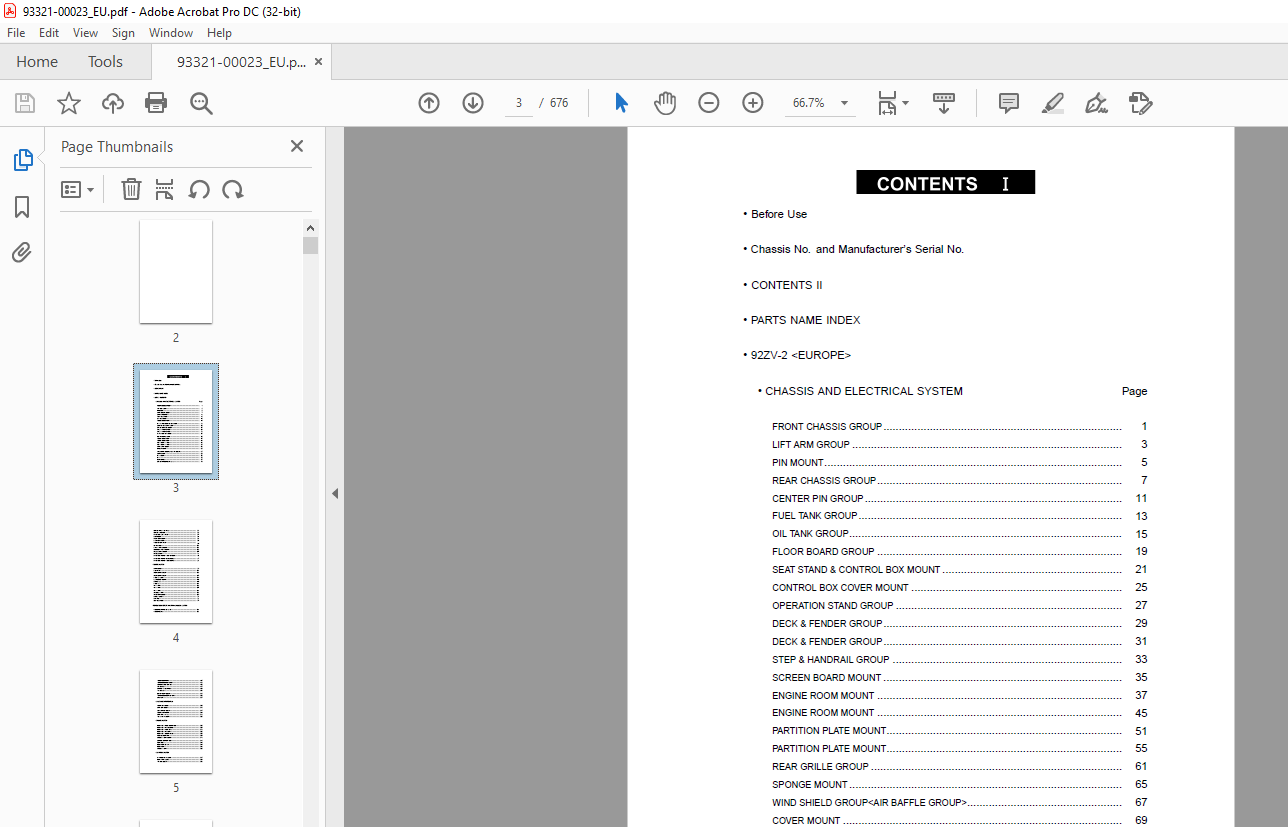Click the FLOOR BOARD GROUP entry

tap(960, 552)
